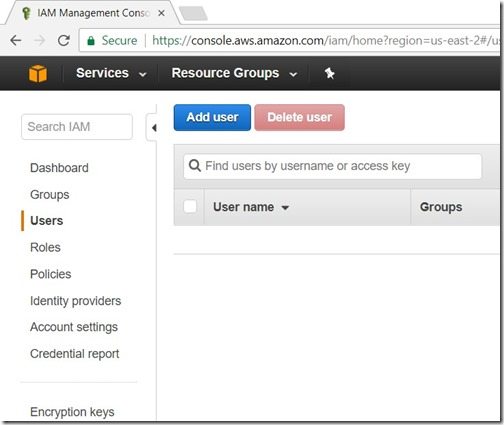Collapse the IAM sidebar with arrow handle
Screen dimensions: 504x425
tap(153, 128)
